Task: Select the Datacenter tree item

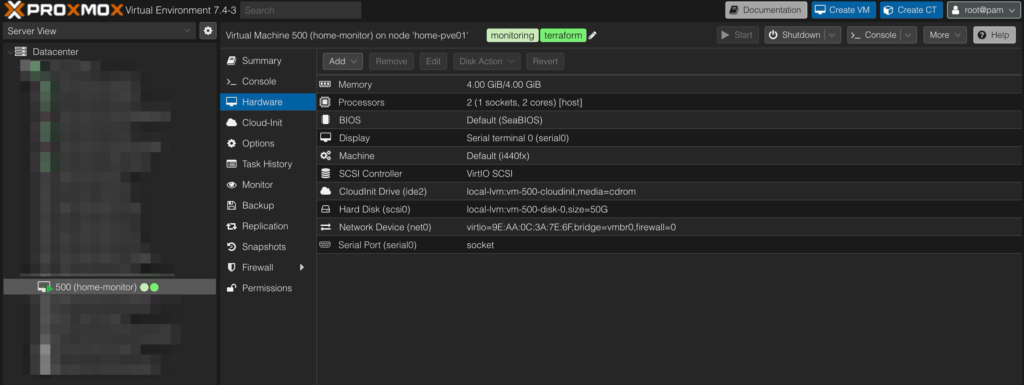Action: click(x=56, y=52)
